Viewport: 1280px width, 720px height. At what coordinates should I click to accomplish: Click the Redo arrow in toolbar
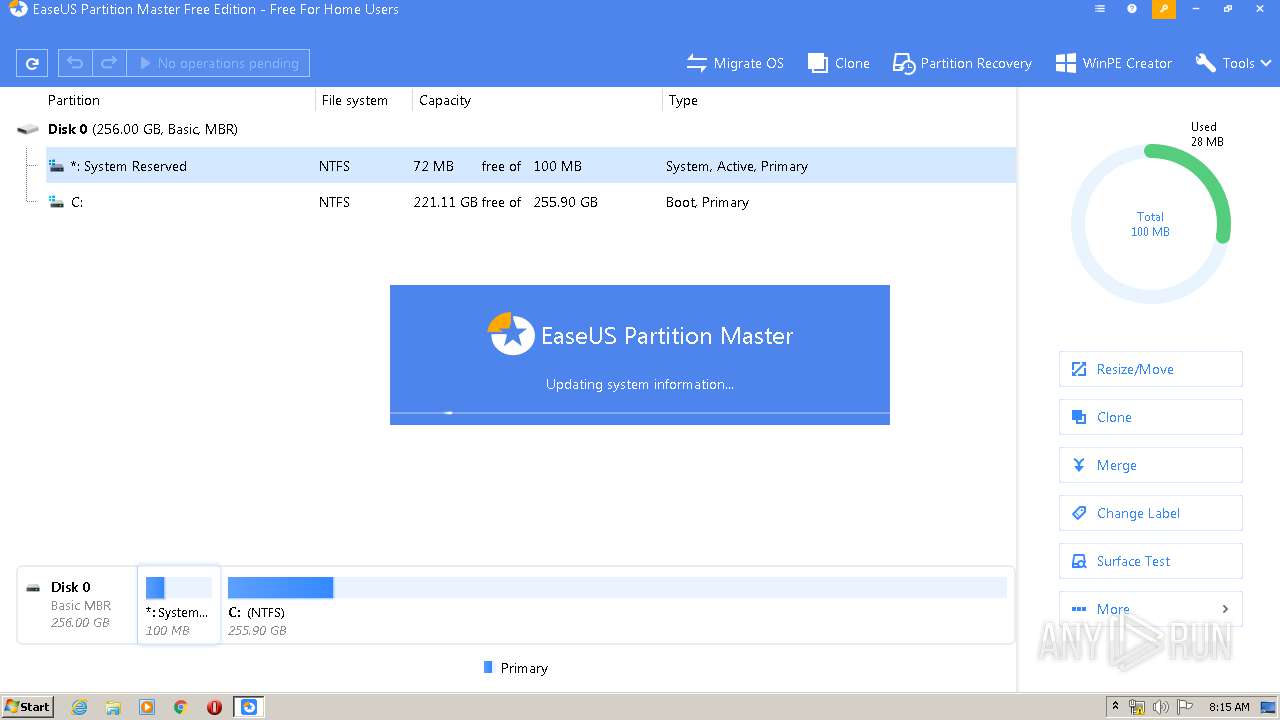pos(109,63)
